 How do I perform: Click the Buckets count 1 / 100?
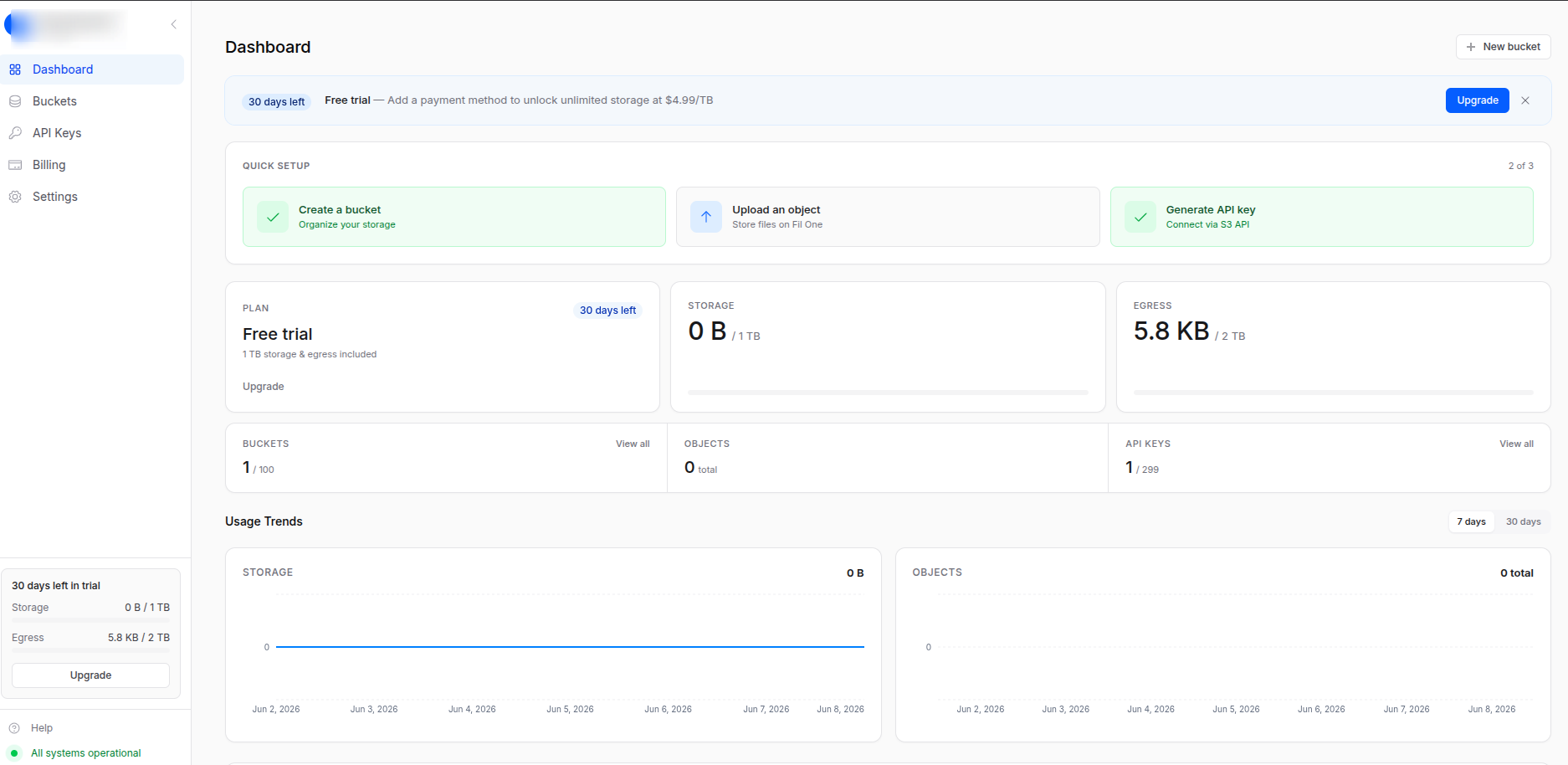point(259,468)
